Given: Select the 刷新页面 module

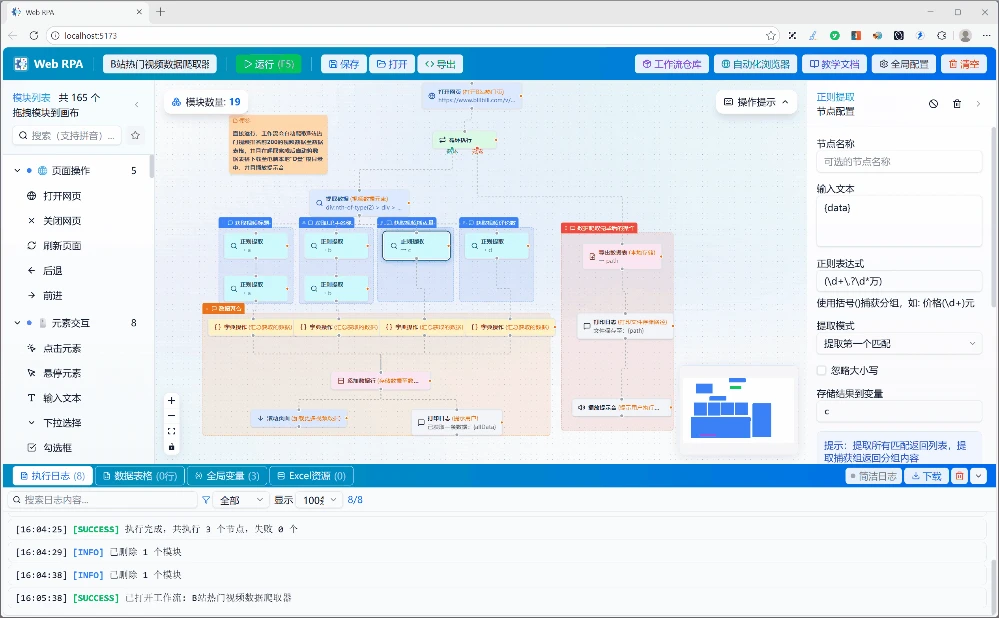Looking at the screenshot, I should 62,245.
